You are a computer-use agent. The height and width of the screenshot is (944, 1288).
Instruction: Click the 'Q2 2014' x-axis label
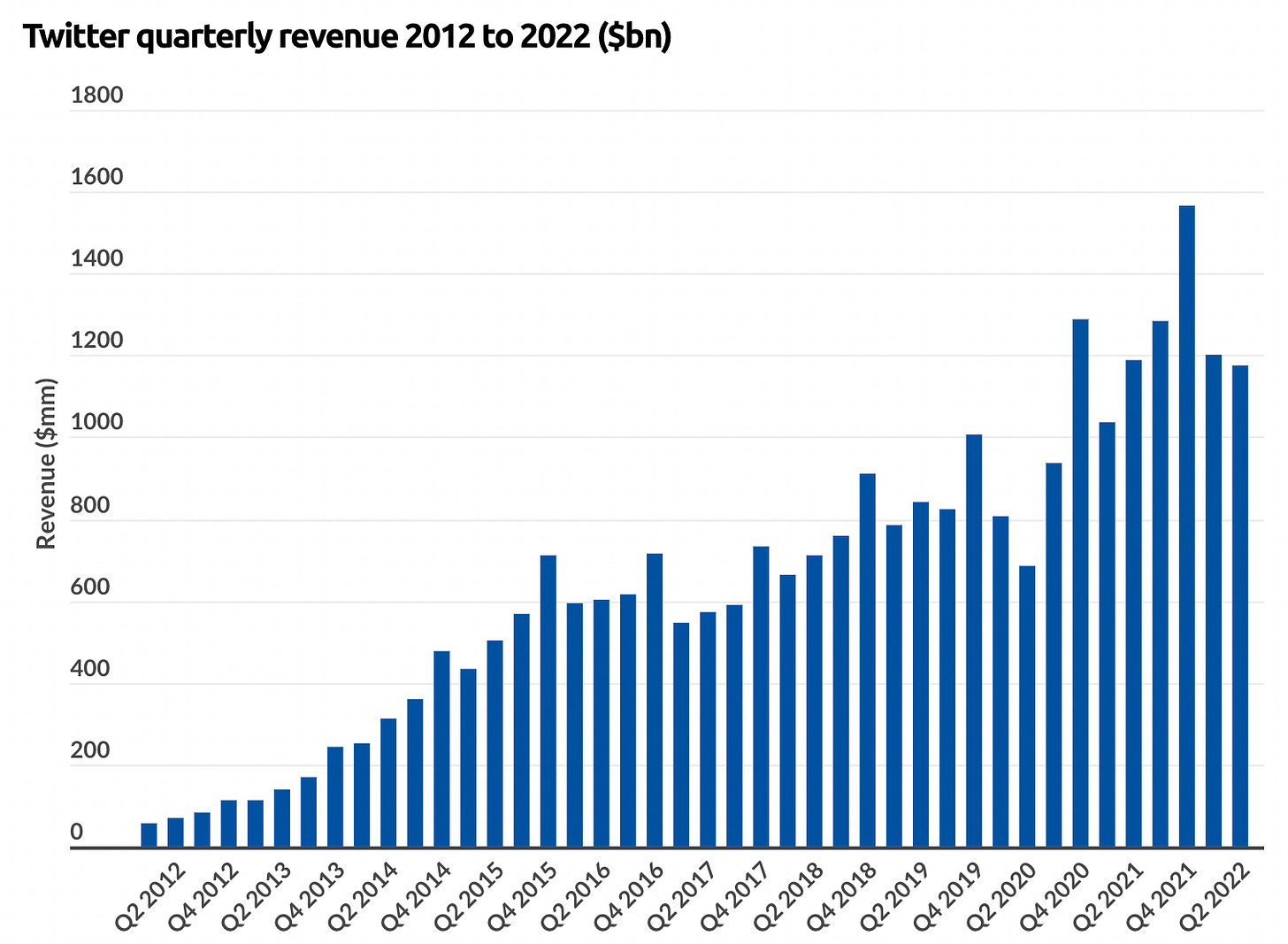pyautogui.click(x=364, y=895)
